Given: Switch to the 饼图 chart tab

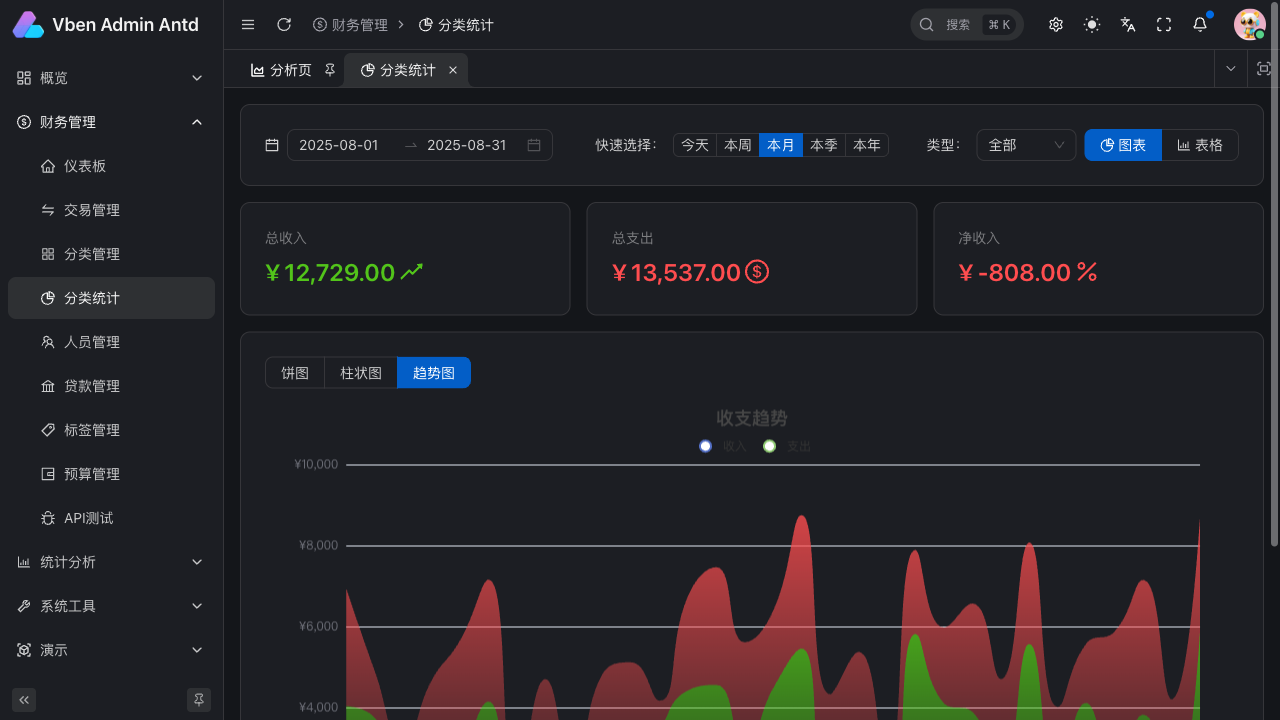Looking at the screenshot, I should [295, 373].
